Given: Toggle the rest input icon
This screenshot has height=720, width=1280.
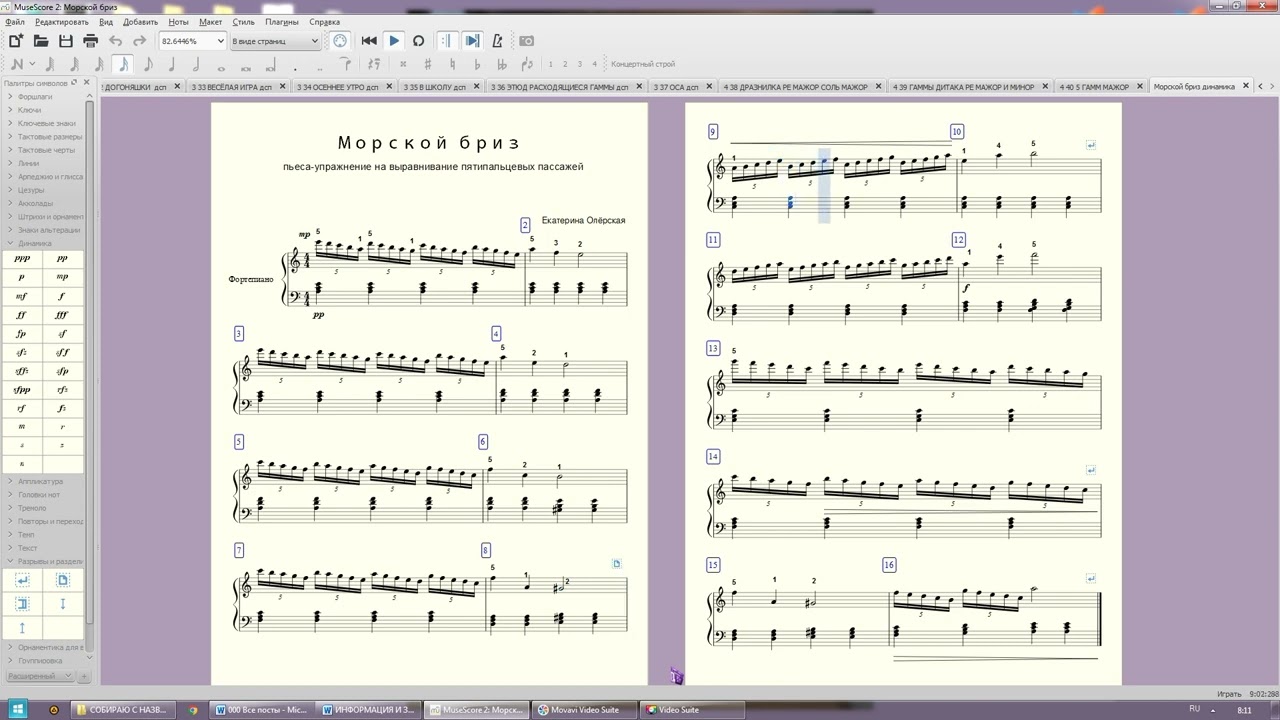Looking at the screenshot, I should point(374,64).
